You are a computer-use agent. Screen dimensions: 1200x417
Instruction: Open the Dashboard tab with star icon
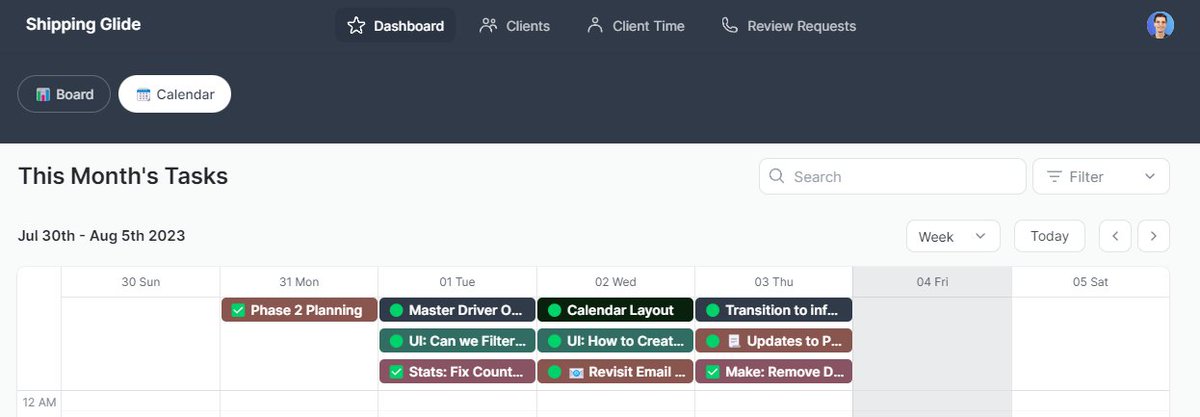(x=395, y=26)
